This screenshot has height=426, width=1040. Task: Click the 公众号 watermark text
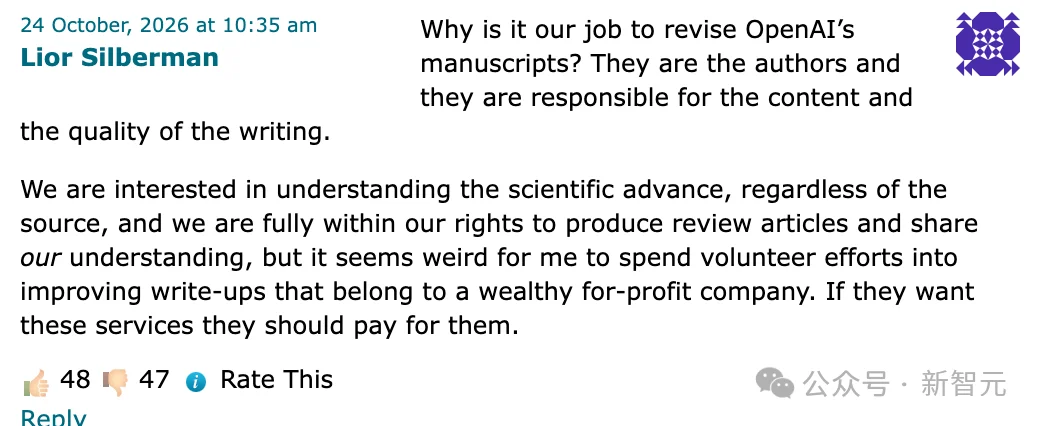846,384
